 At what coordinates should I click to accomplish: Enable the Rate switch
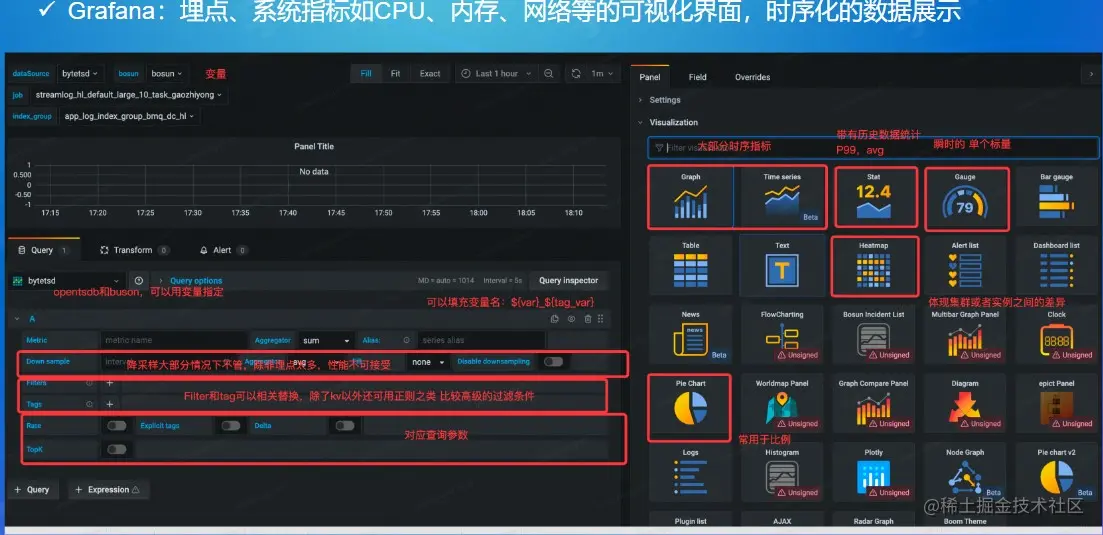point(117,425)
